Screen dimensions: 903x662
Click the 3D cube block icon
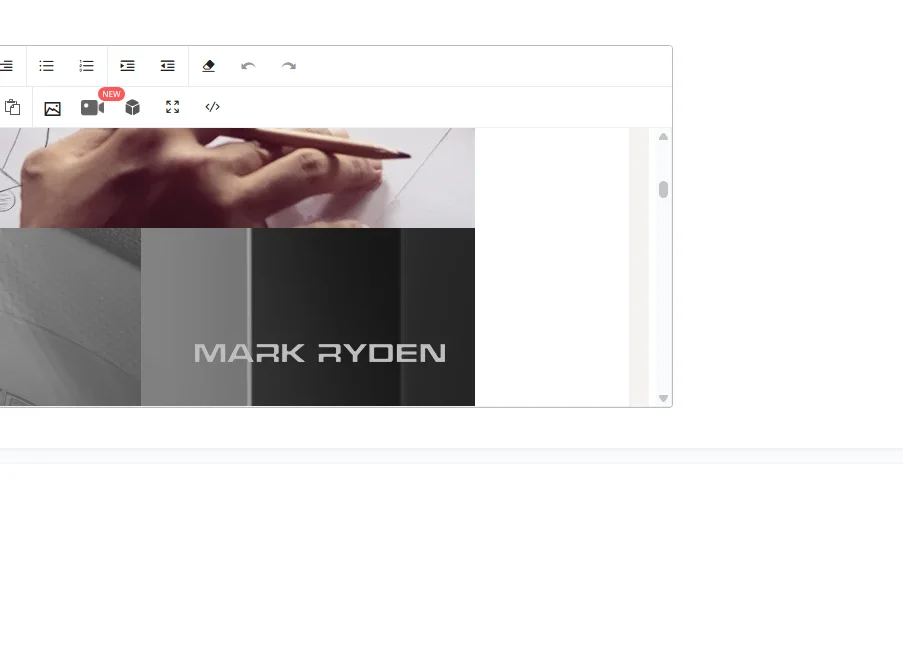[x=132, y=108]
